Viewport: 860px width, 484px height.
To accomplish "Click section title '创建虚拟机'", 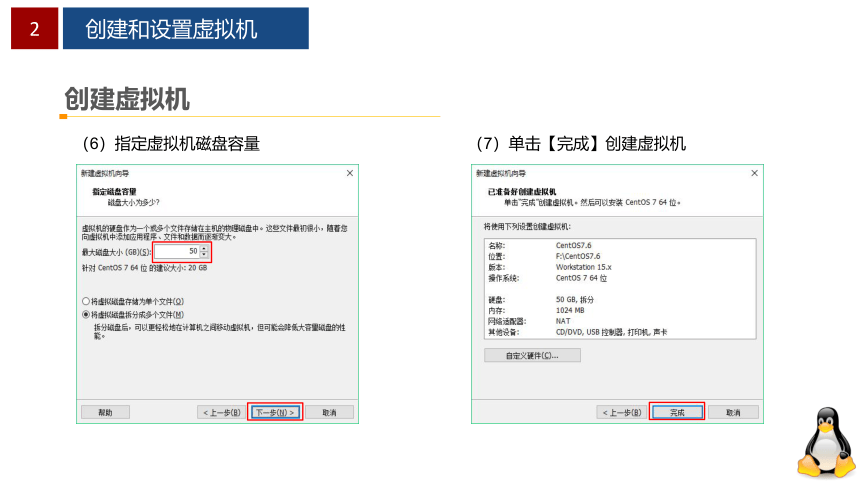I will point(127,99).
